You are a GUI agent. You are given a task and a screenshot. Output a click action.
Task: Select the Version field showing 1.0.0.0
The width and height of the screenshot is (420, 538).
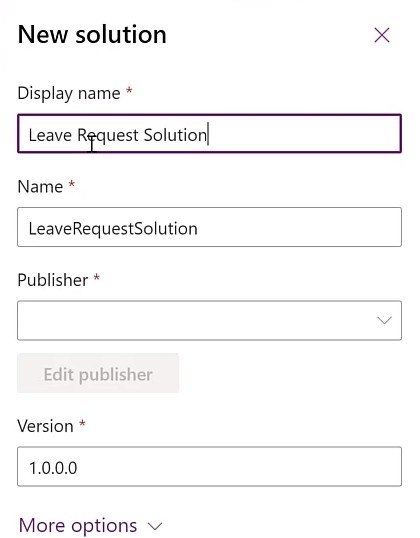click(x=209, y=466)
